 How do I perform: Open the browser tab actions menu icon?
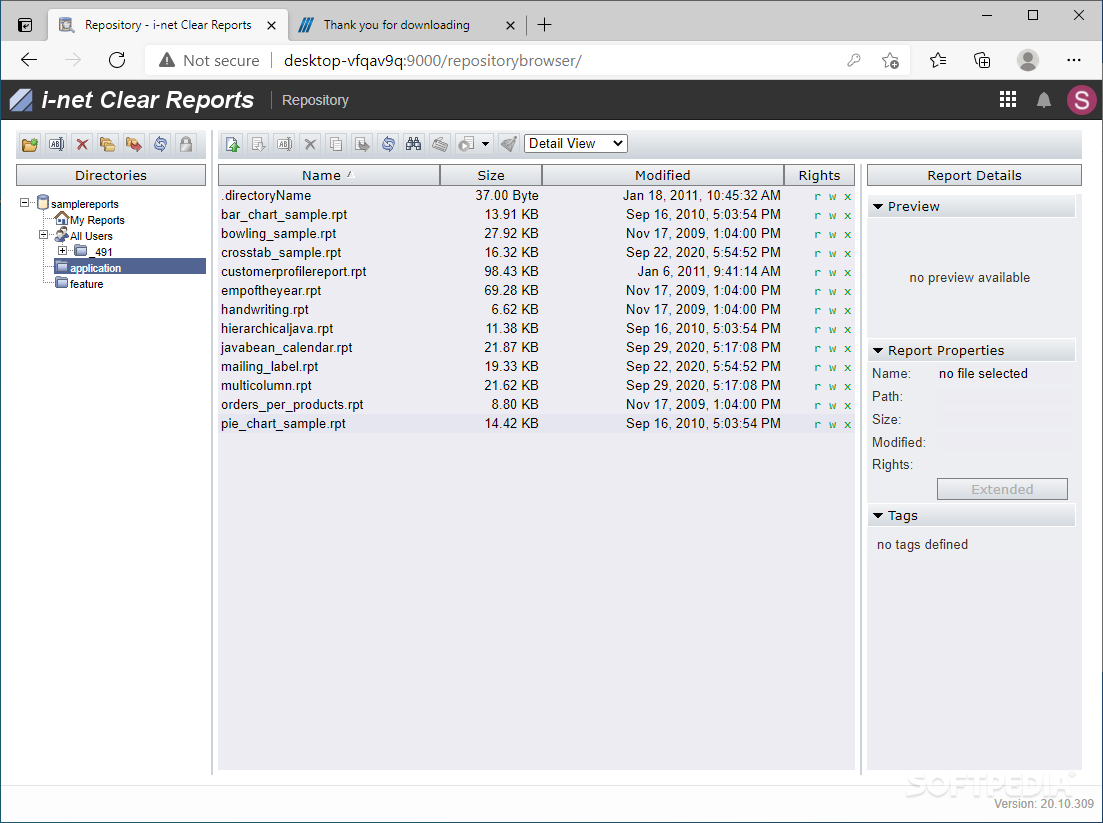(25, 25)
